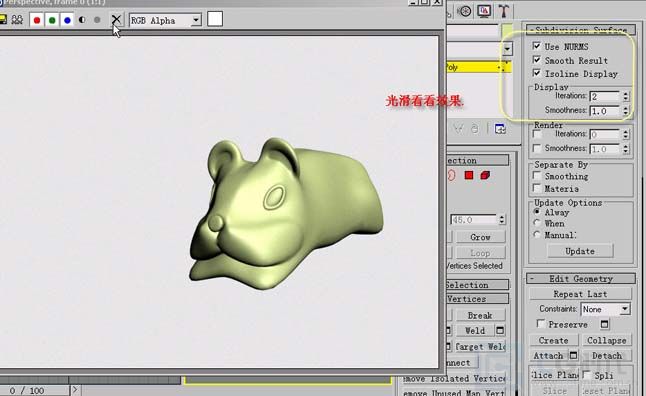Click the Display Smoothness value field
The image size is (646, 396).
click(x=605, y=111)
